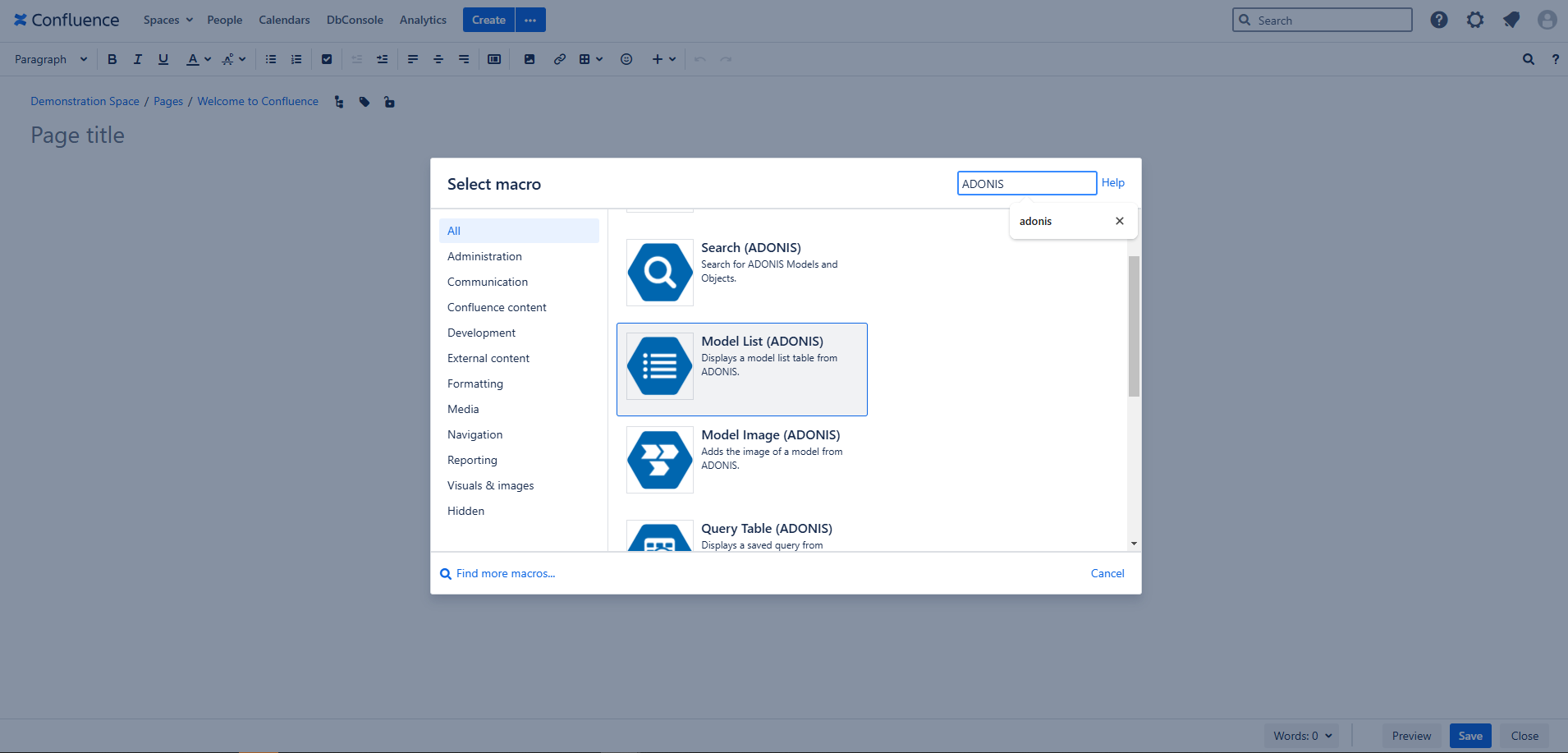Toggle underline text formatting
Viewport: 1568px width, 753px height.
pos(163,58)
